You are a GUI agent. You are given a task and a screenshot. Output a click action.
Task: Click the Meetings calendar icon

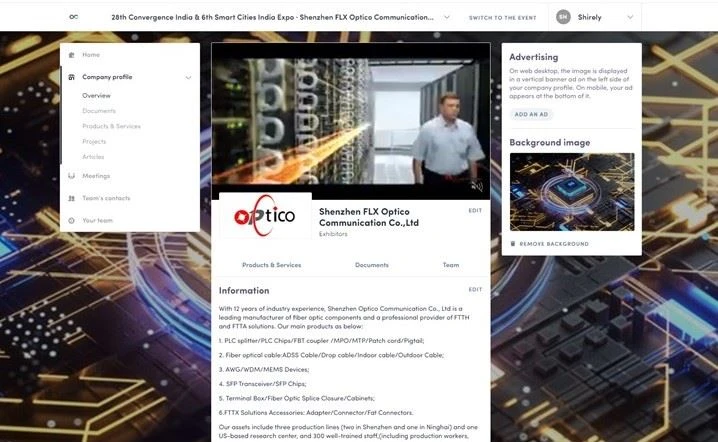tap(71, 176)
